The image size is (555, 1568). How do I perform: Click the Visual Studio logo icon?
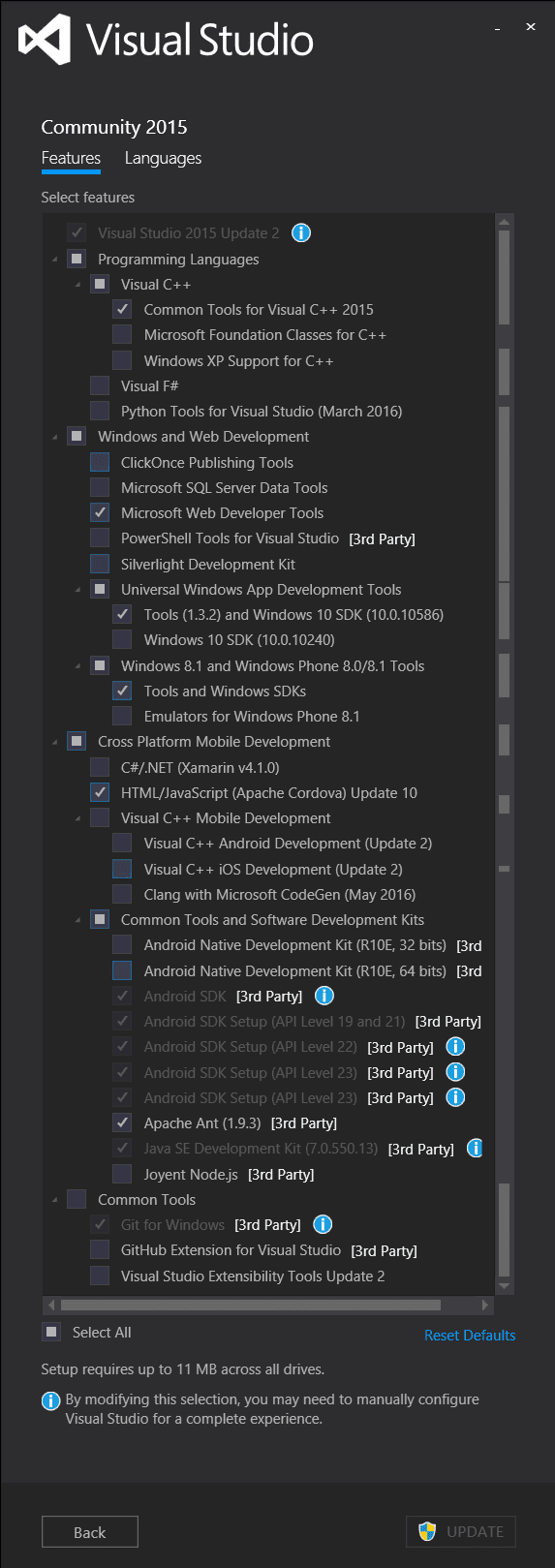coord(45,40)
